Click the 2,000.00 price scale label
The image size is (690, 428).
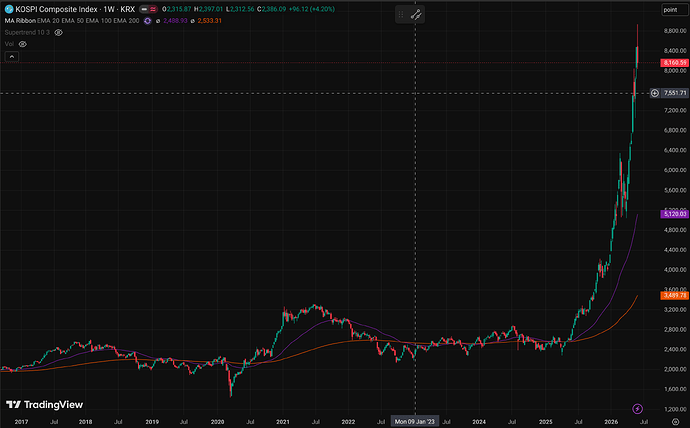(675, 369)
